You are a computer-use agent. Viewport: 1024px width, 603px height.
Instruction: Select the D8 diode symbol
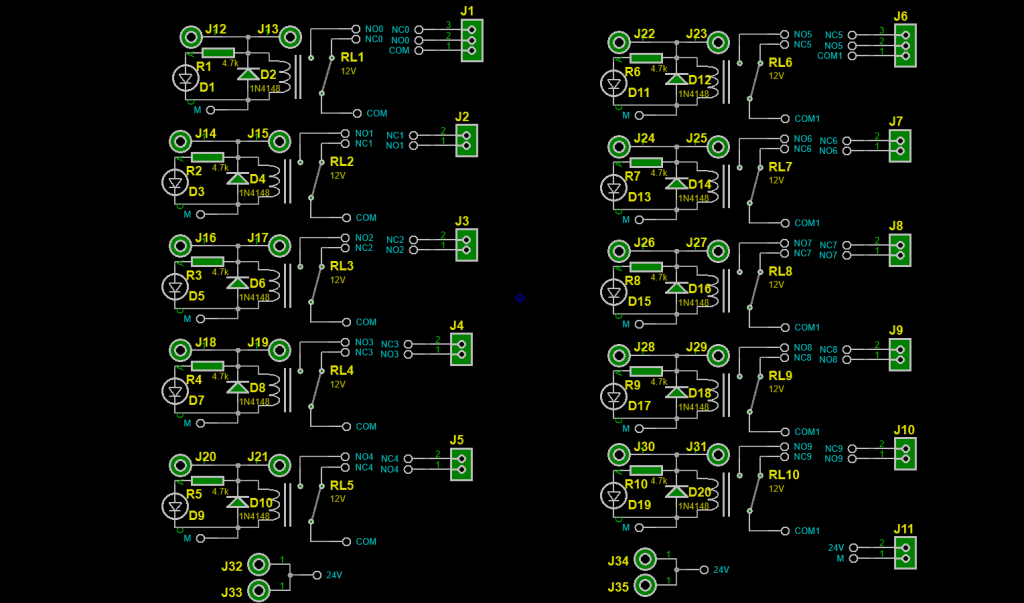(x=238, y=387)
